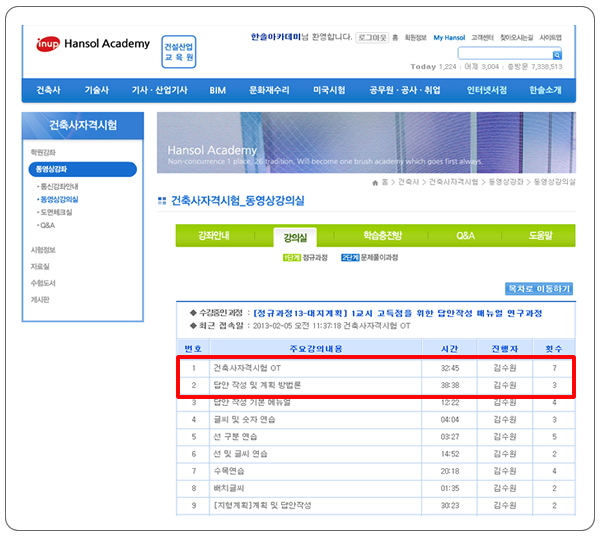Screen dimensions: 600x551
Task: Open lecture [지형계획]계획 및 답안작성
Action: point(262,505)
